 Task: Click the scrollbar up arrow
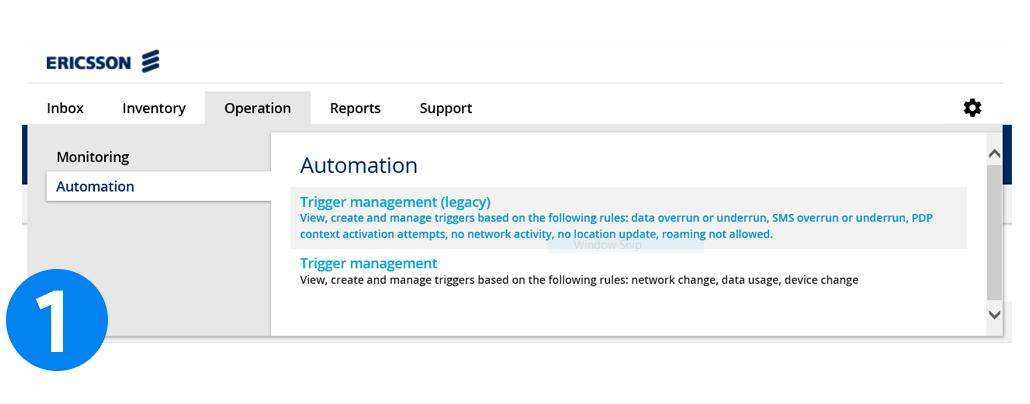point(995,154)
